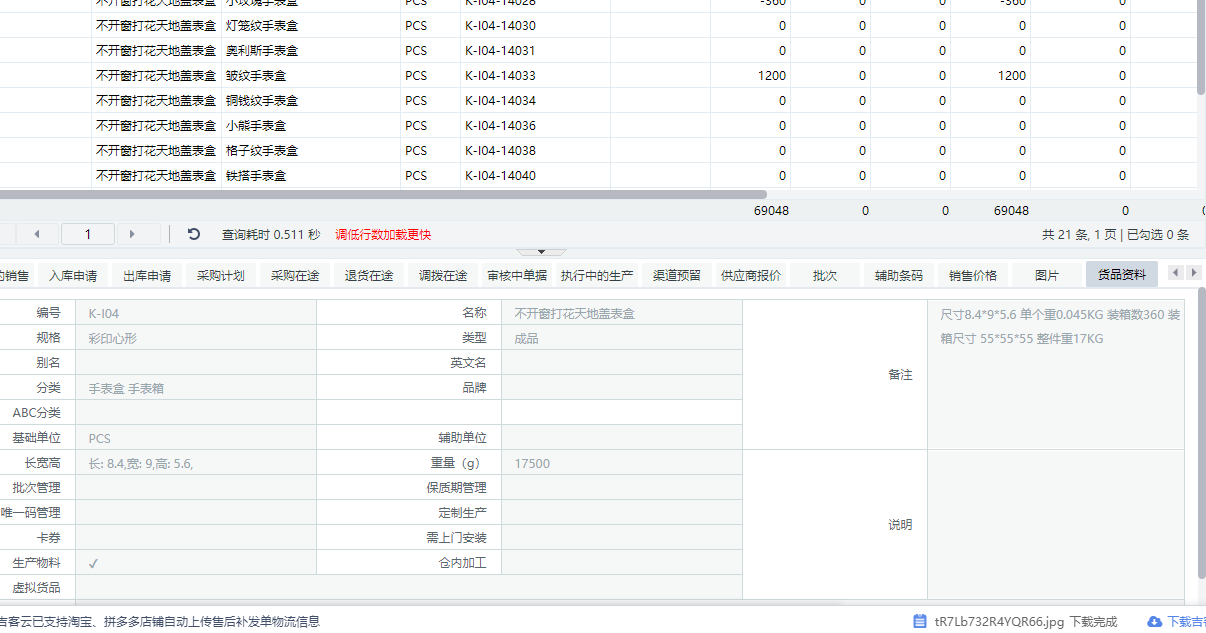Viewport: 1206px width, 633px height.
Task: Toggle the 虚拟货品 option
Action: [x=409, y=588]
